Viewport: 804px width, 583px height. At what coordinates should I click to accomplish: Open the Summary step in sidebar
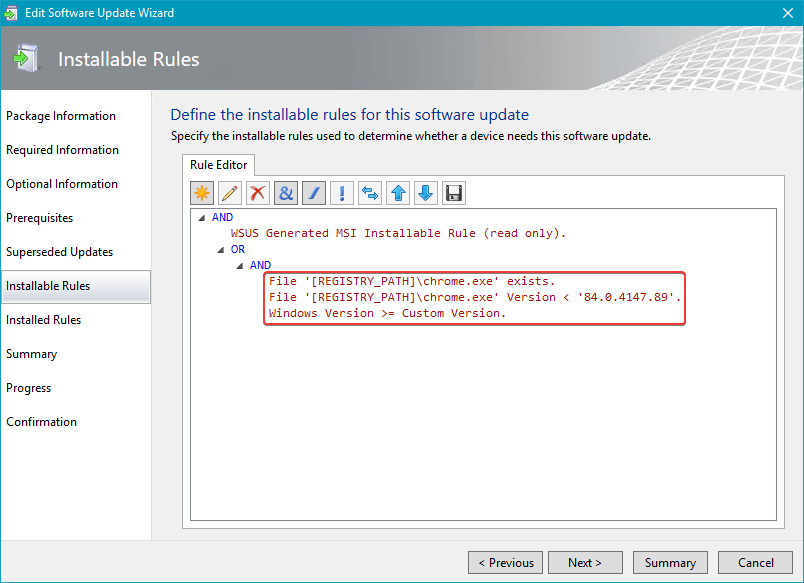coord(31,354)
